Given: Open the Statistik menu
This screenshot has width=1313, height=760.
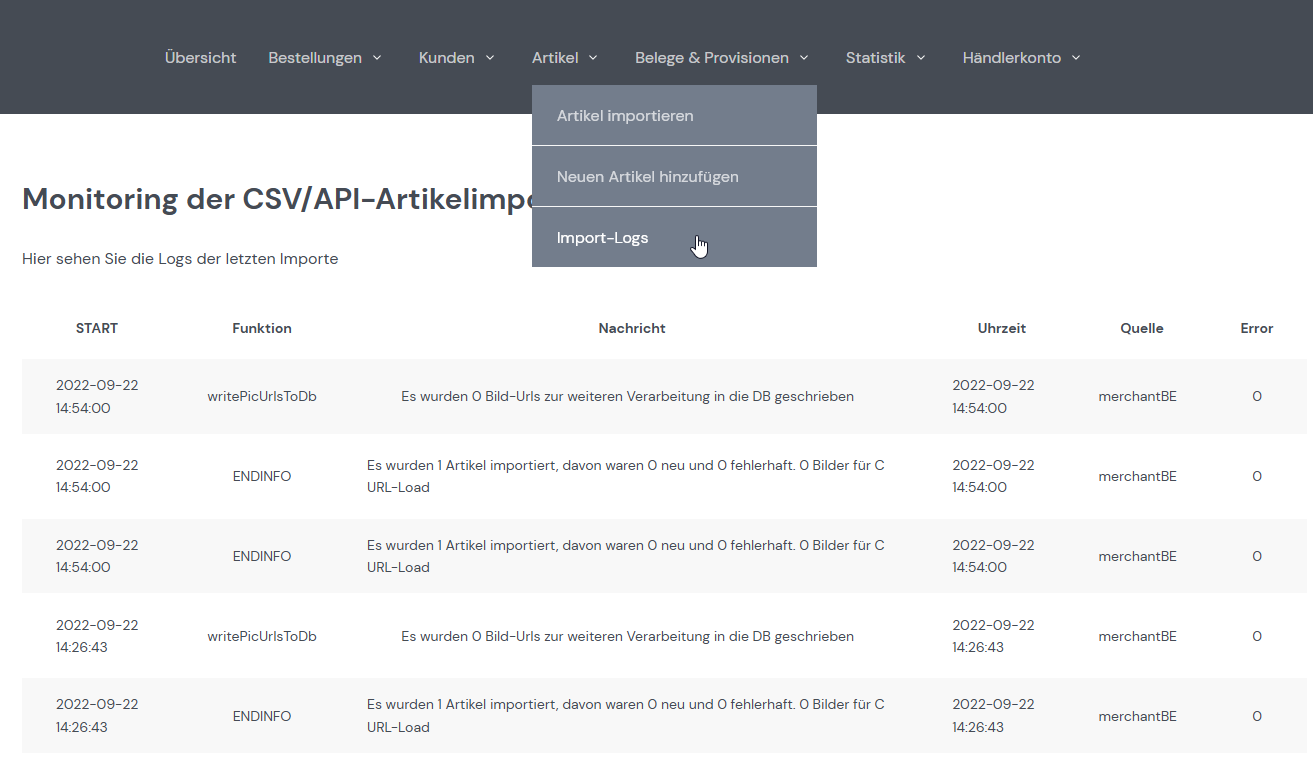Looking at the screenshot, I should coord(875,58).
